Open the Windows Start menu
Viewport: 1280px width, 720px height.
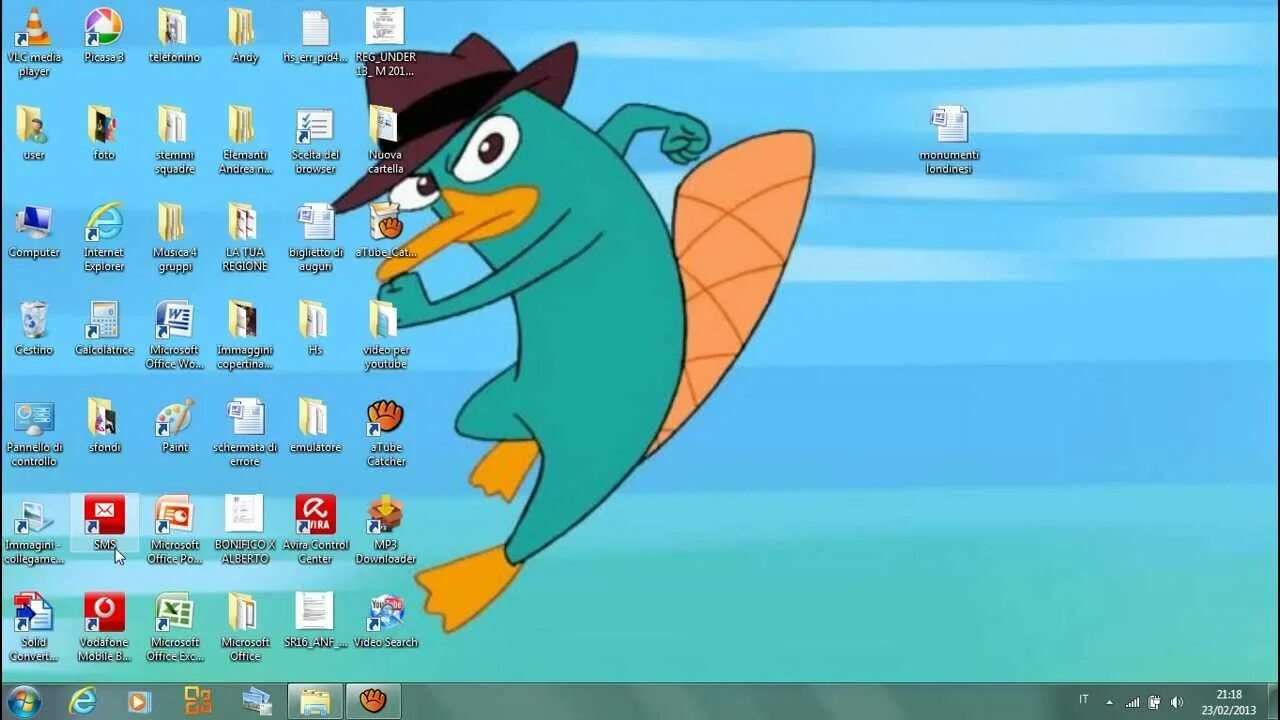23,701
